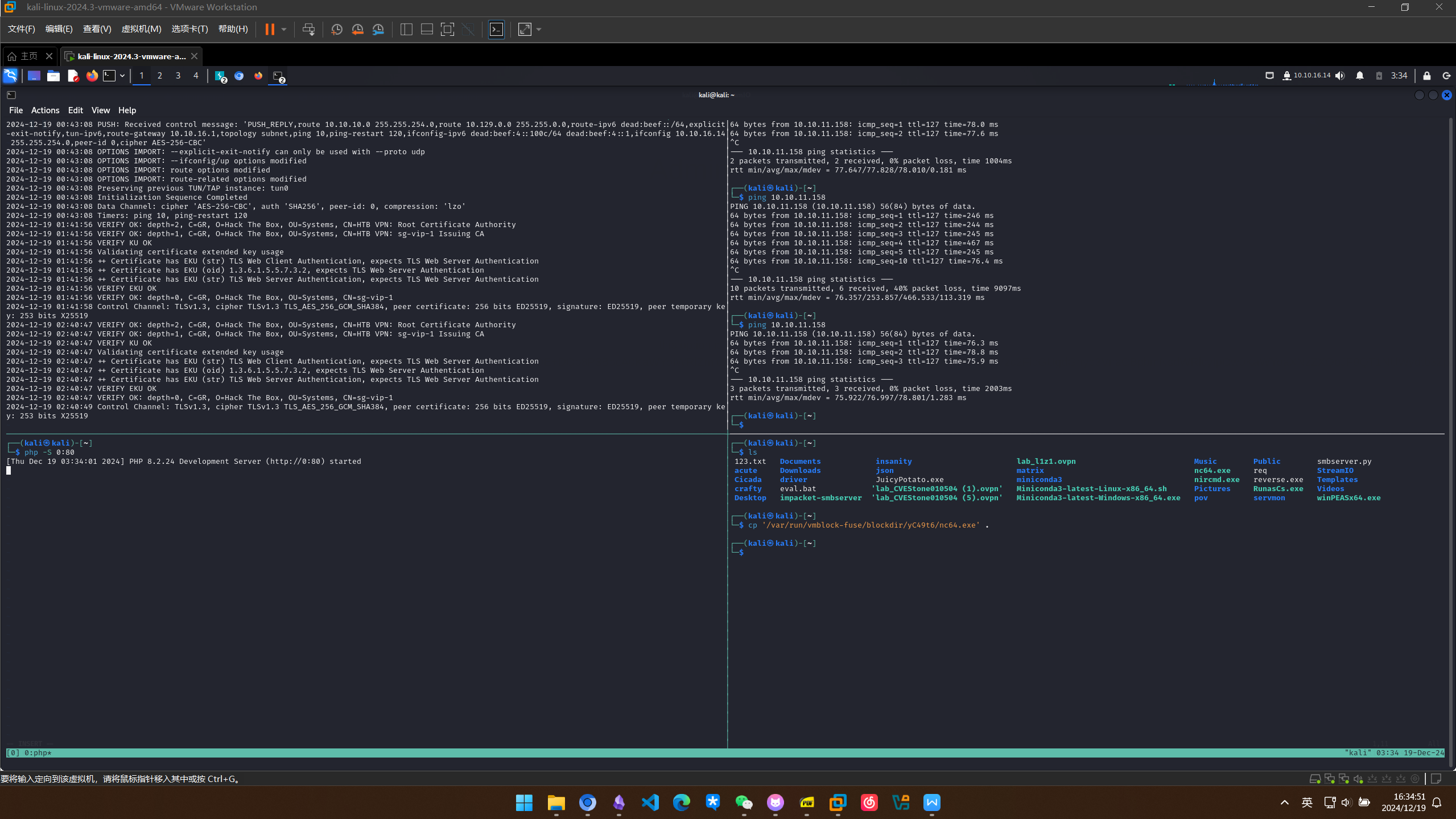
Task: Open the 虚拟机(M) menu
Action: click(141, 29)
